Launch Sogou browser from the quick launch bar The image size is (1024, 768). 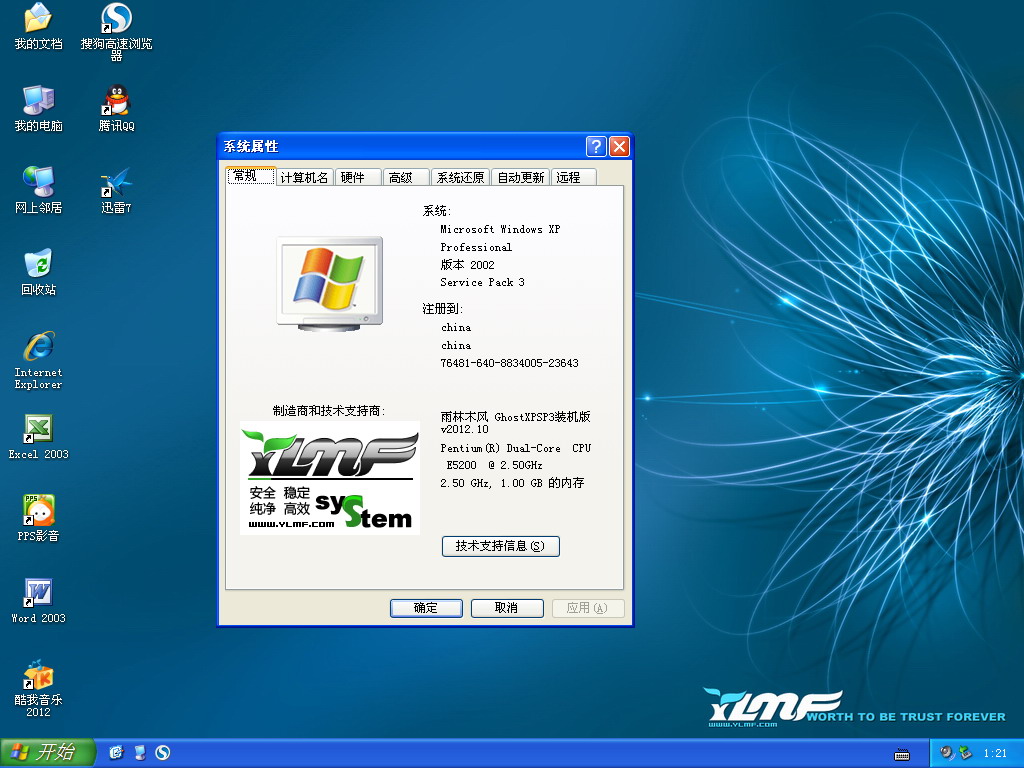click(162, 752)
